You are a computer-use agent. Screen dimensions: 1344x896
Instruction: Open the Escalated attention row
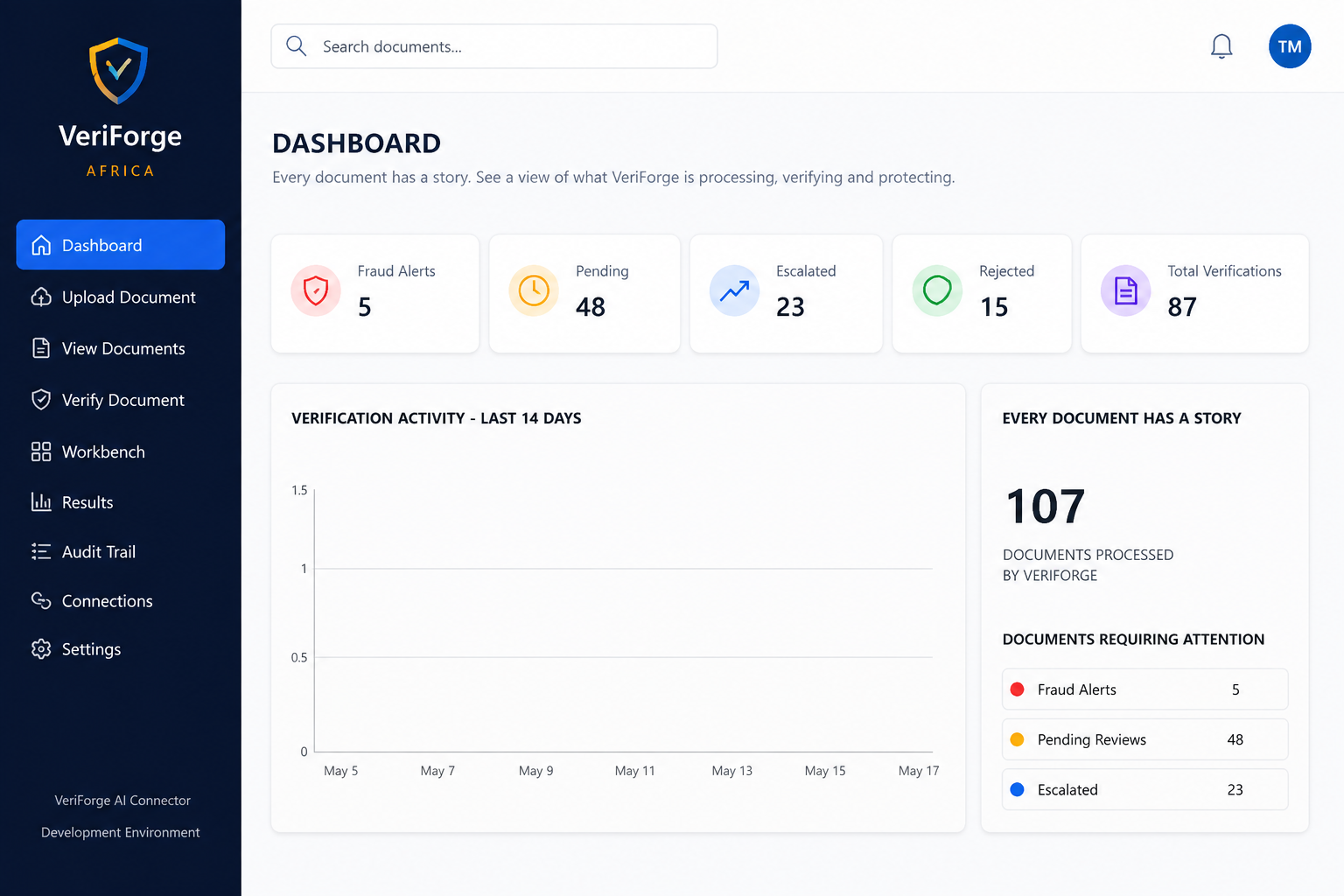pos(1144,789)
